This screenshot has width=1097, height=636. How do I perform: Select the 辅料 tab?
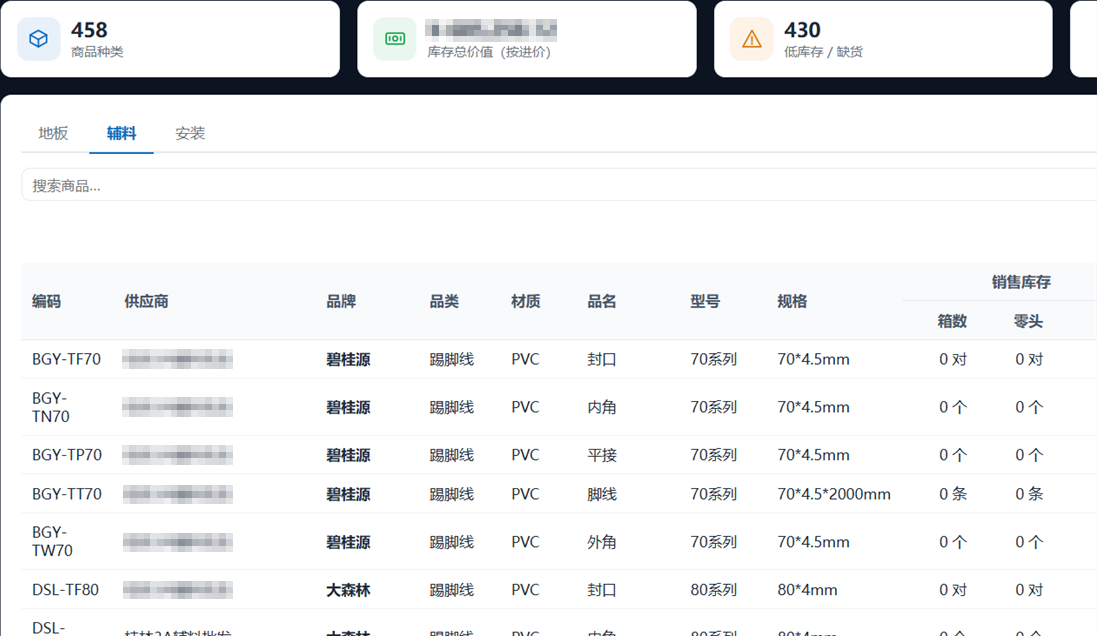click(121, 133)
